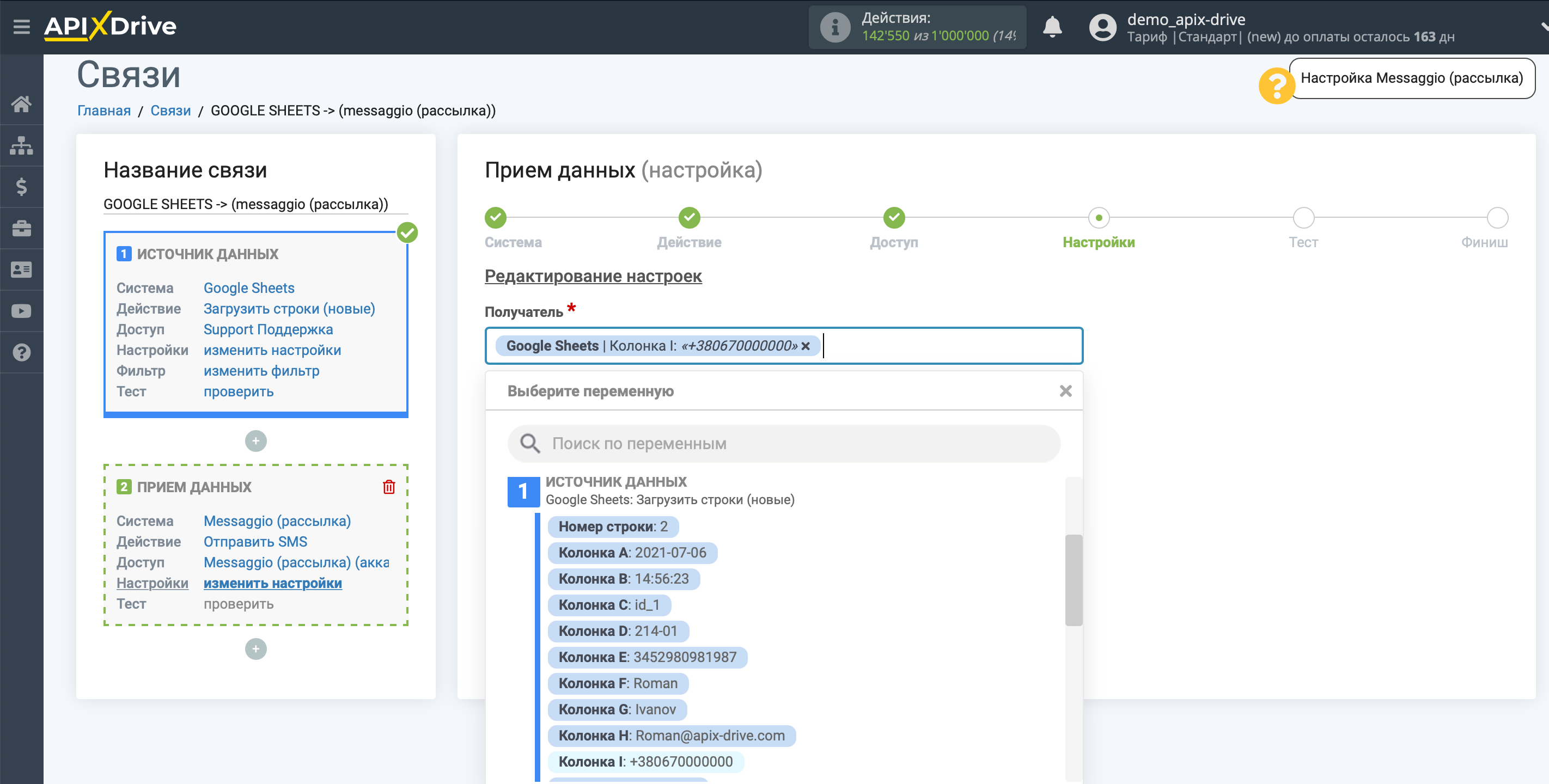
Task: Click source изменить настройки link
Action: (272, 350)
